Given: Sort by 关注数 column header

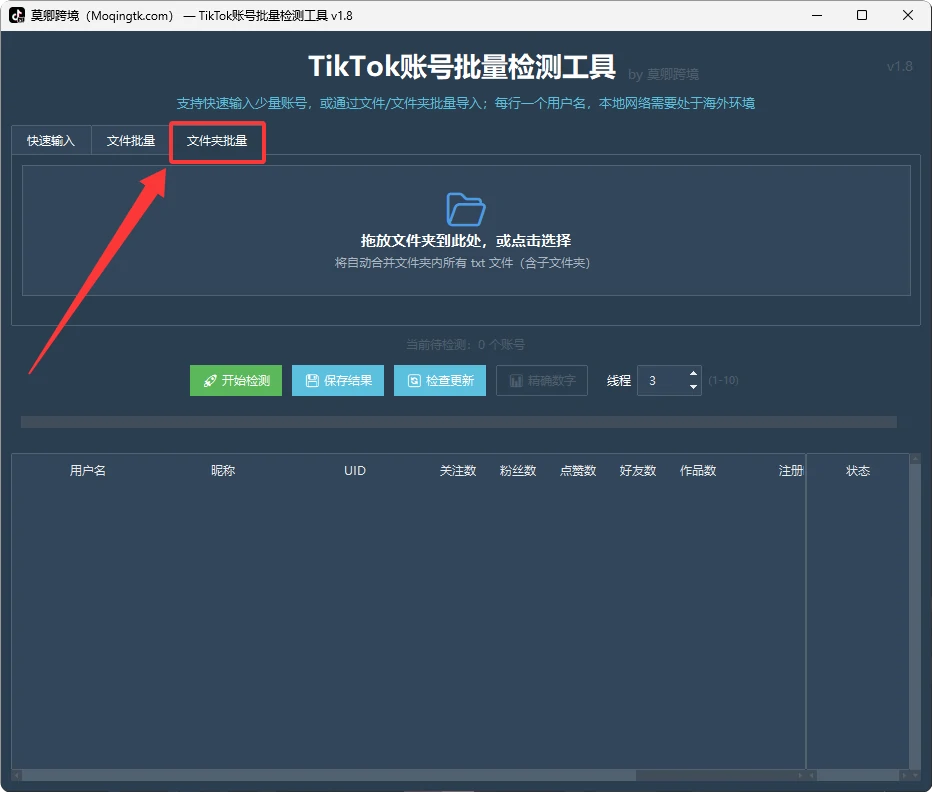Looking at the screenshot, I should pos(458,471).
